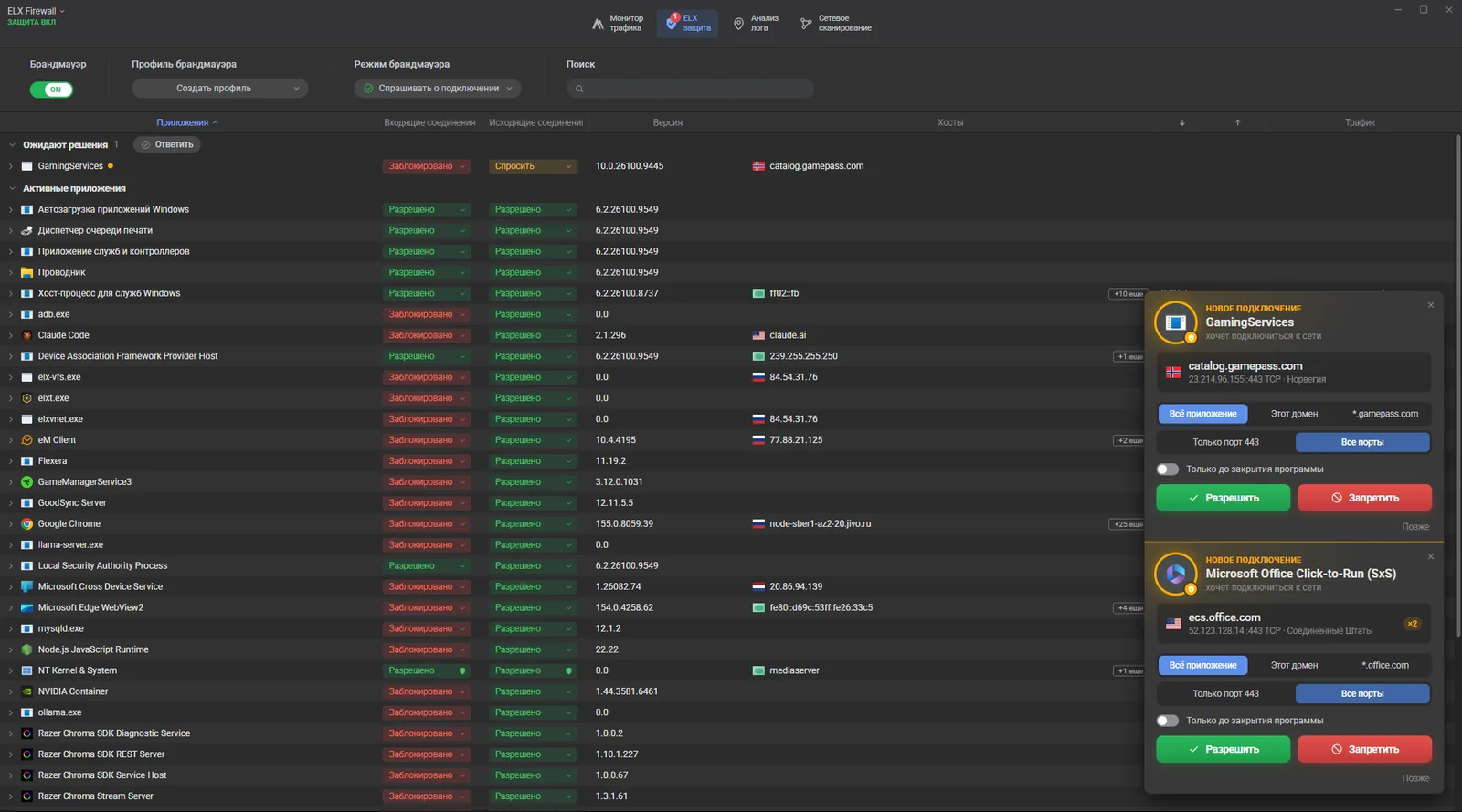The width and height of the screenshot is (1462, 812).
Task: Click the Проводник folder icon
Action: click(26, 272)
